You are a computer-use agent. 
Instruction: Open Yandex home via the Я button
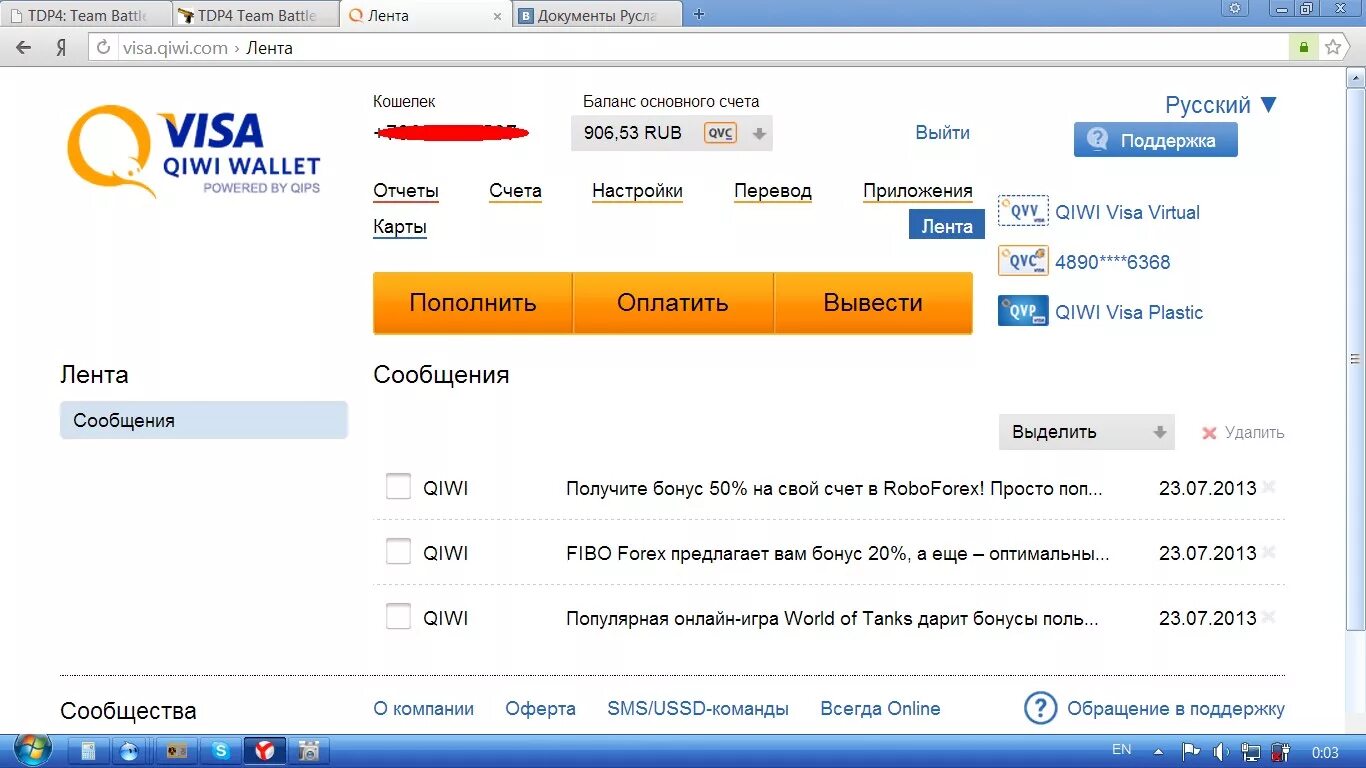(61, 47)
